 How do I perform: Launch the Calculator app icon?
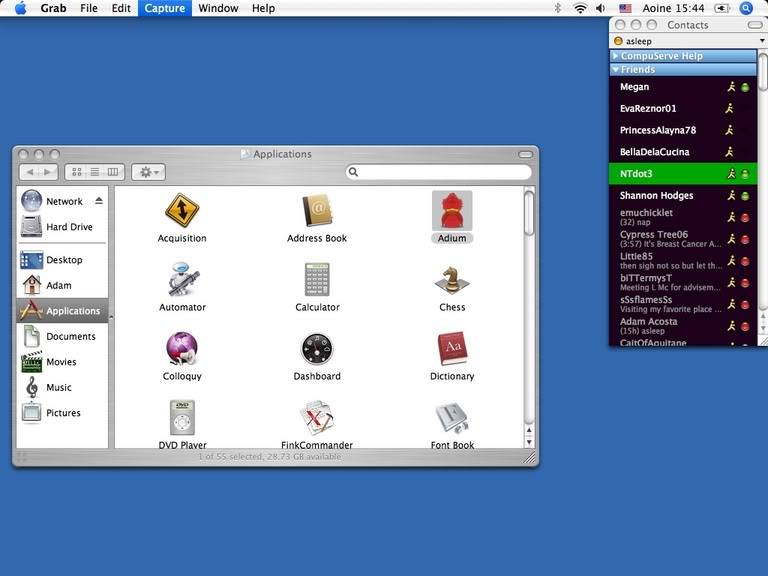tap(317, 280)
